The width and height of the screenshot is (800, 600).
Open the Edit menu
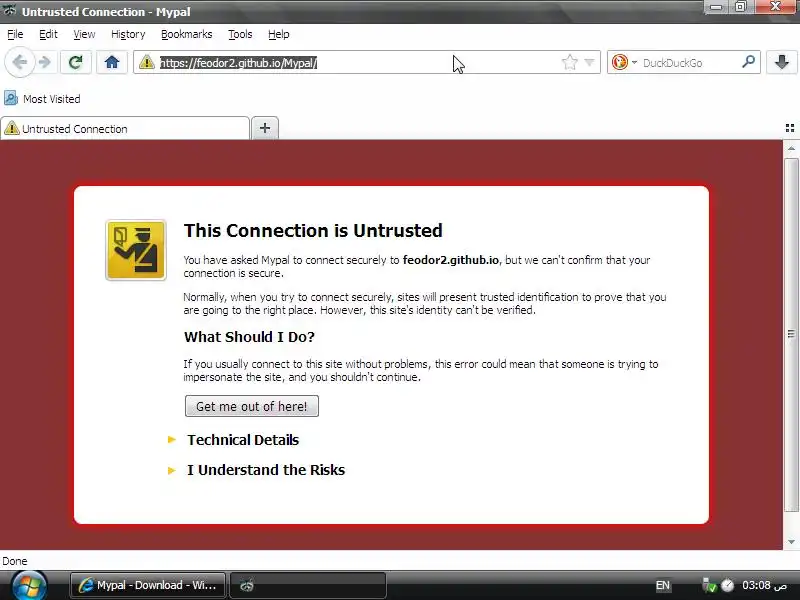point(48,34)
